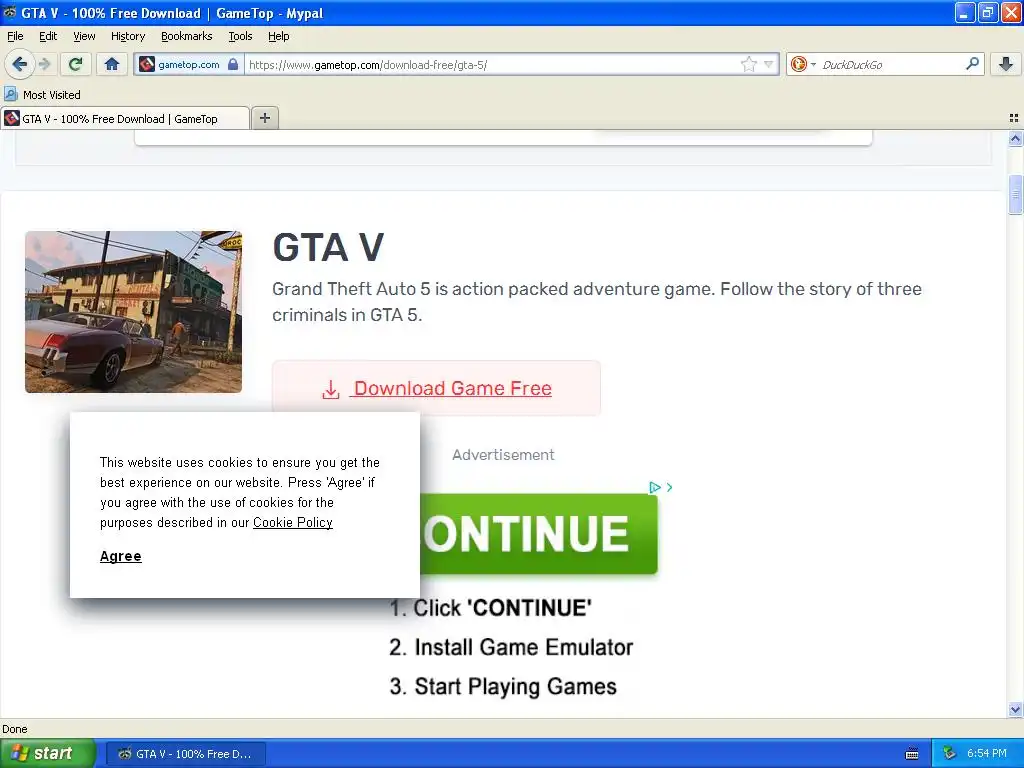Viewport: 1024px width, 768px height.
Task: Bookmark this page with the star icon
Action: point(748,64)
